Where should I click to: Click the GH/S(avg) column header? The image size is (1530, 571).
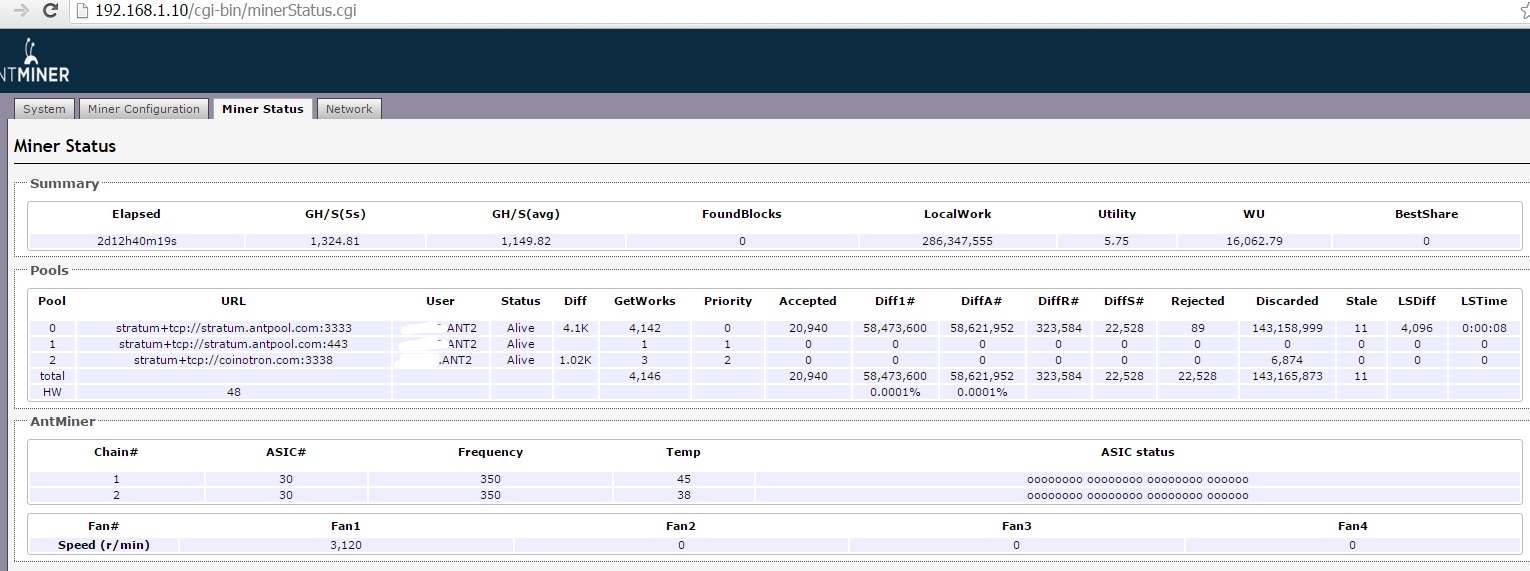tap(525, 214)
